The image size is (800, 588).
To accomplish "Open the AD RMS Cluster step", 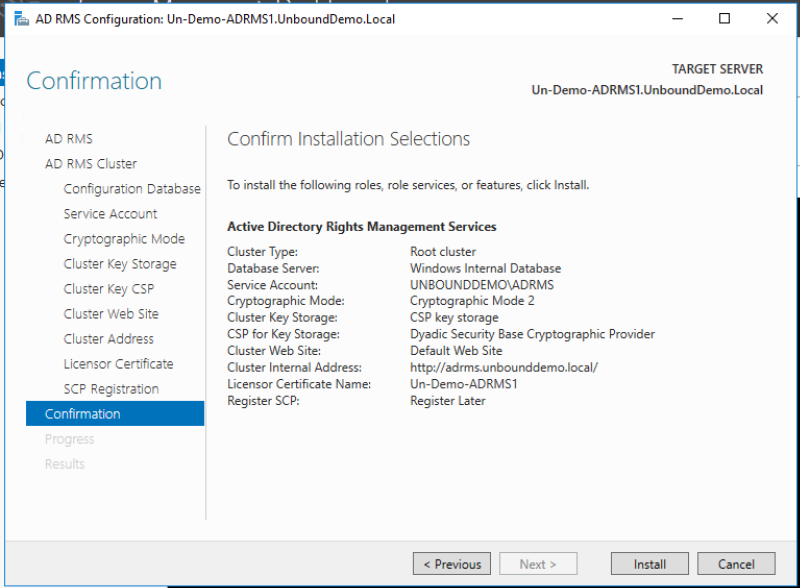I will tap(91, 164).
